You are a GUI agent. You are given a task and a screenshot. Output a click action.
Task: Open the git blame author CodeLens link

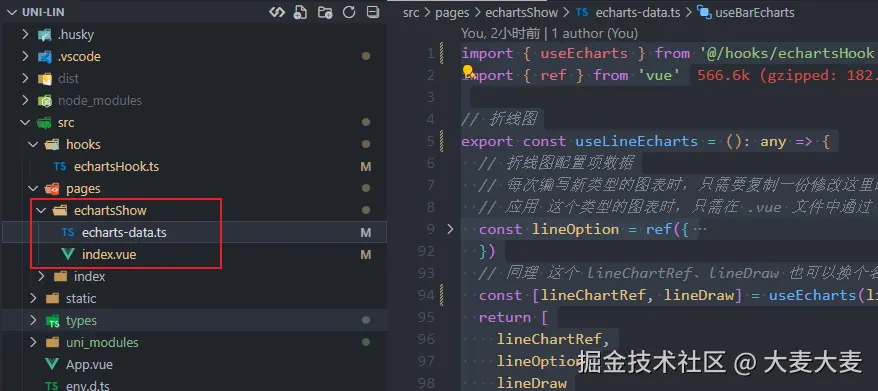pyautogui.click(x=594, y=34)
